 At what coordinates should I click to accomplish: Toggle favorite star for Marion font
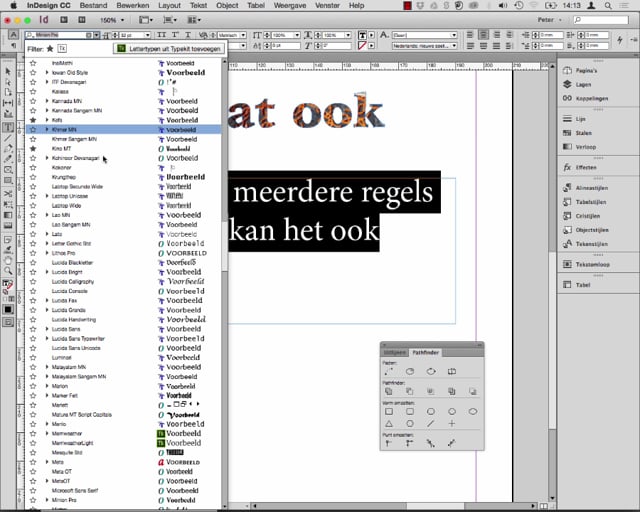click(x=33, y=386)
